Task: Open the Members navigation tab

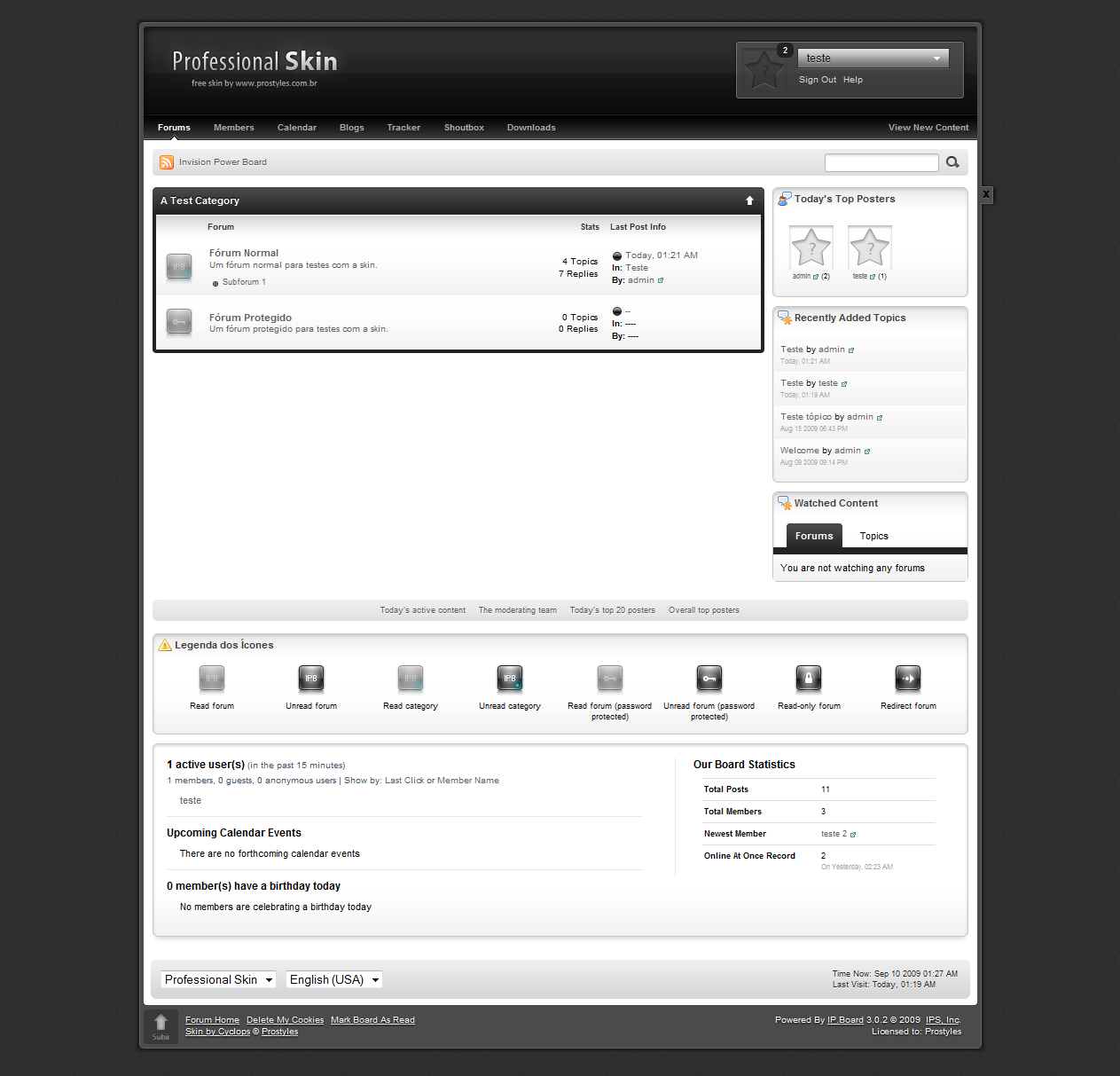Action: (x=234, y=128)
